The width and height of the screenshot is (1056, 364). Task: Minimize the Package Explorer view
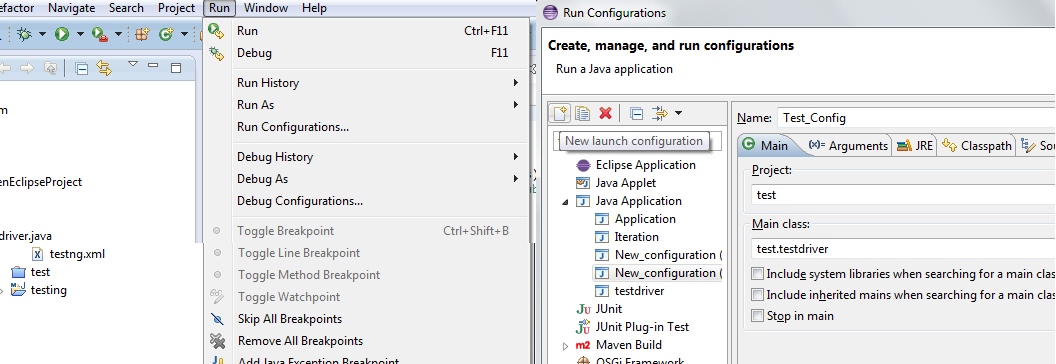(x=153, y=65)
